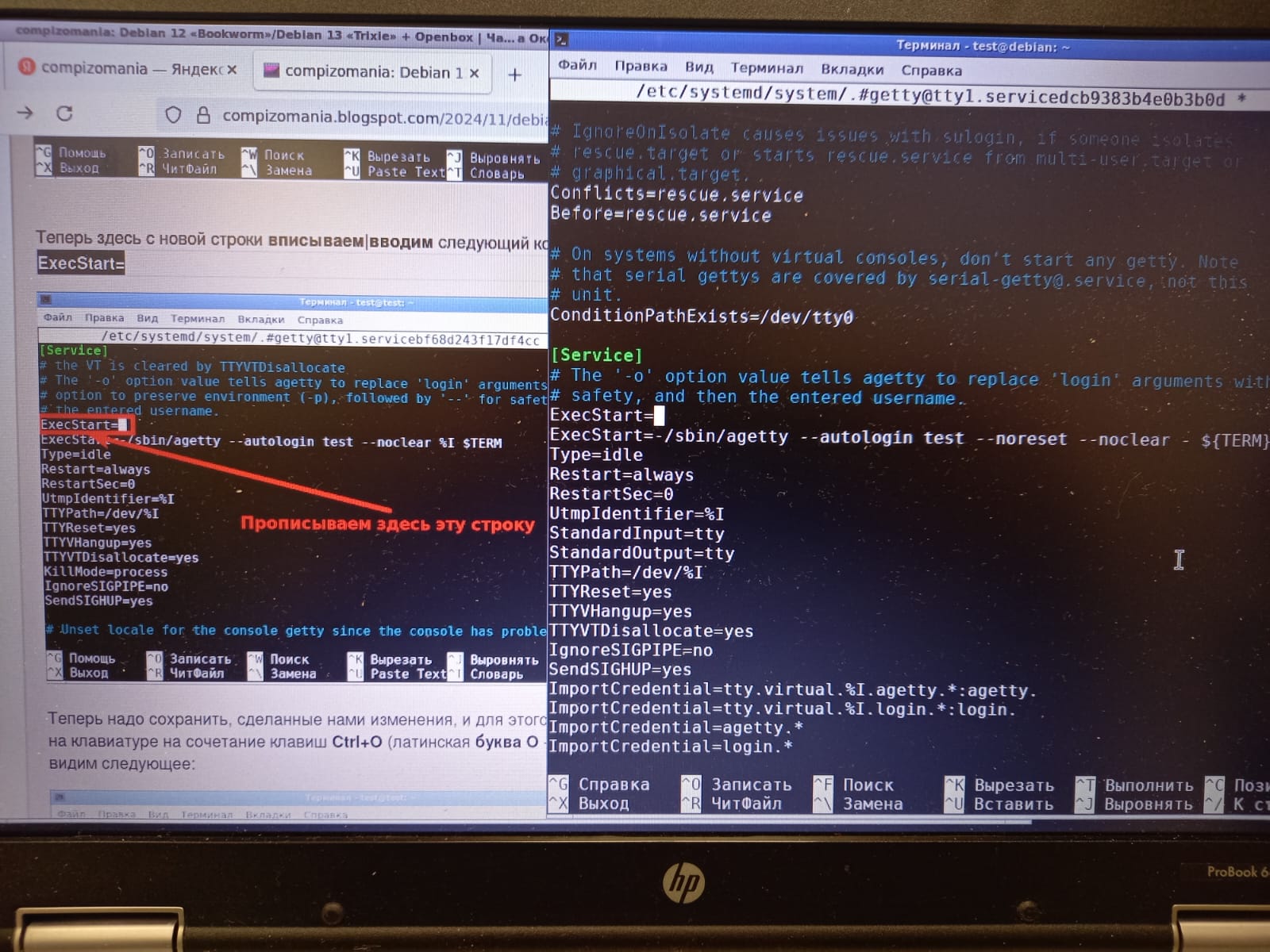Open the tracking protection shield icon
This screenshot has height=952, width=1270.
point(173,115)
